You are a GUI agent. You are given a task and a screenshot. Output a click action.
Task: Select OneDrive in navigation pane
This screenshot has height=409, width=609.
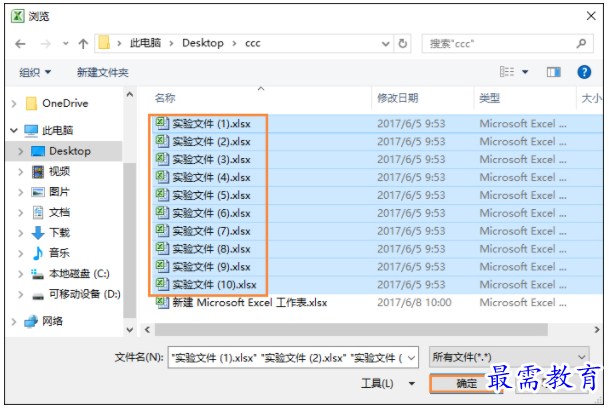pyautogui.click(x=65, y=103)
